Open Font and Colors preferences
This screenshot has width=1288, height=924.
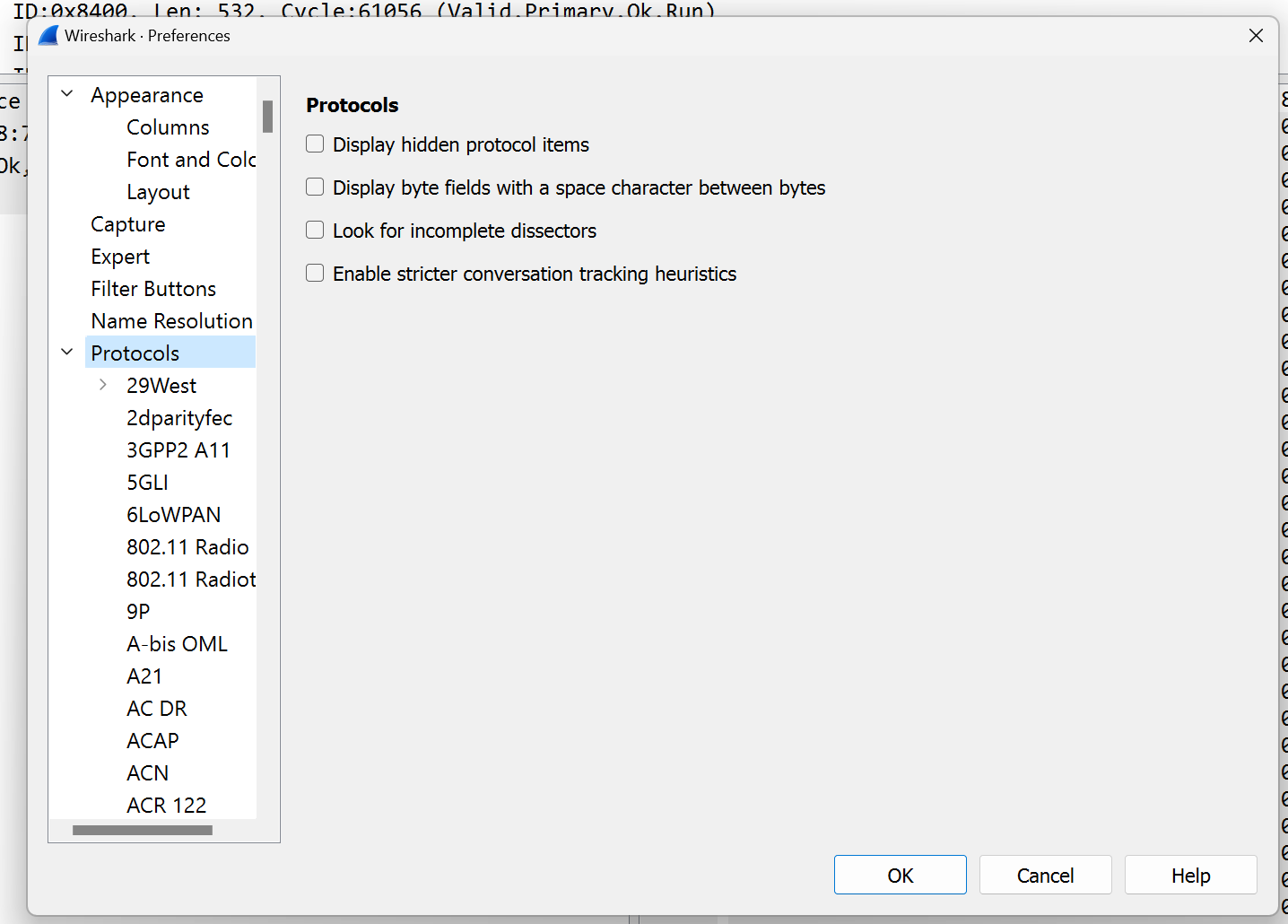click(191, 160)
